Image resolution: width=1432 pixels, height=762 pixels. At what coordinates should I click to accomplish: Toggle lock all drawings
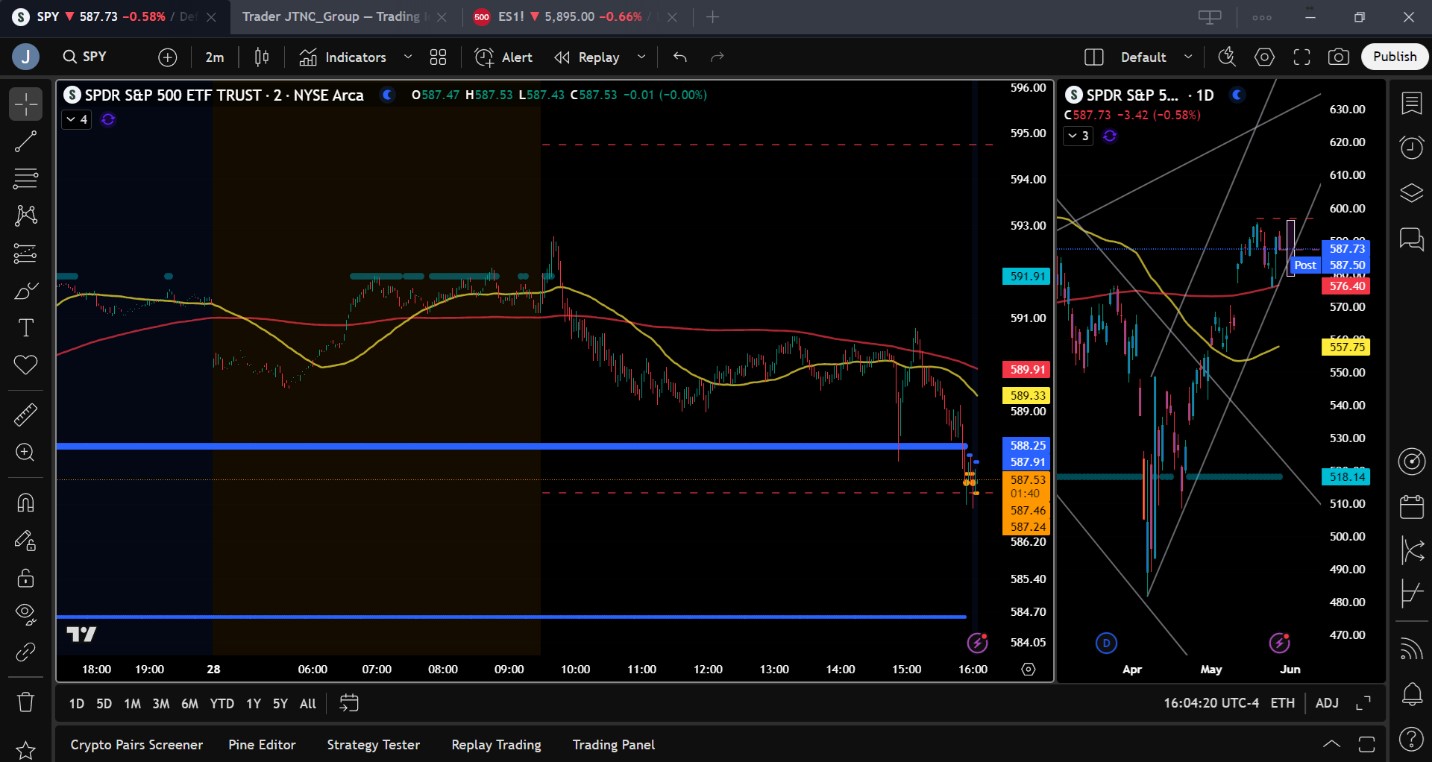(26, 578)
